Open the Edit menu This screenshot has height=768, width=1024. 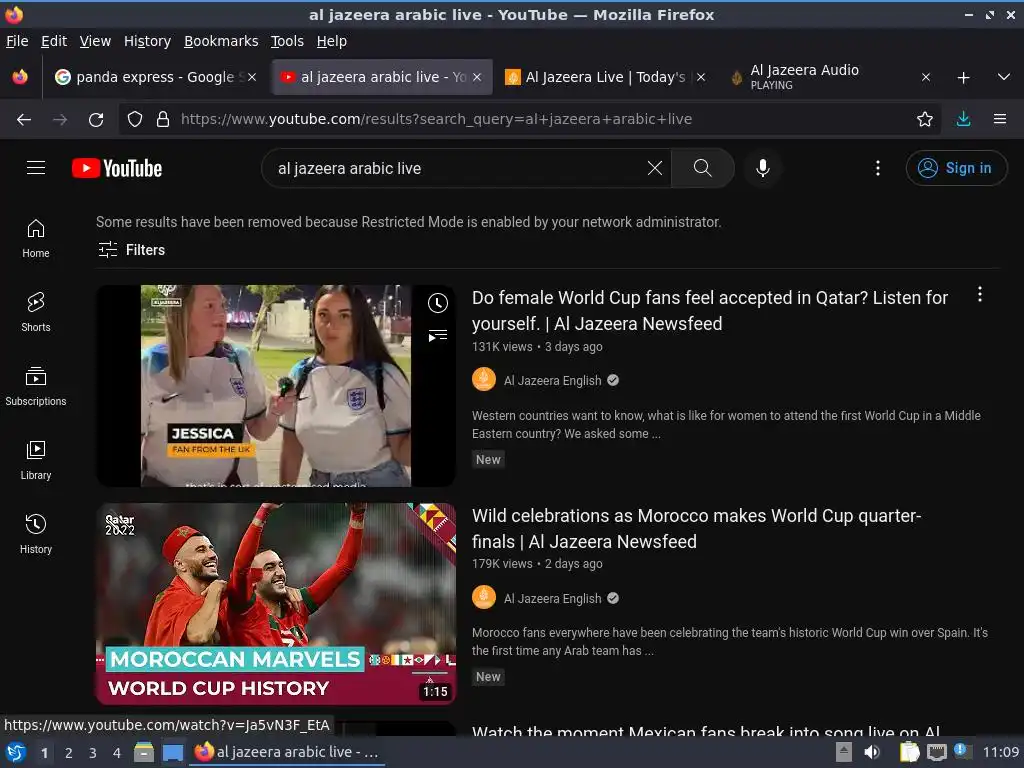(54, 41)
